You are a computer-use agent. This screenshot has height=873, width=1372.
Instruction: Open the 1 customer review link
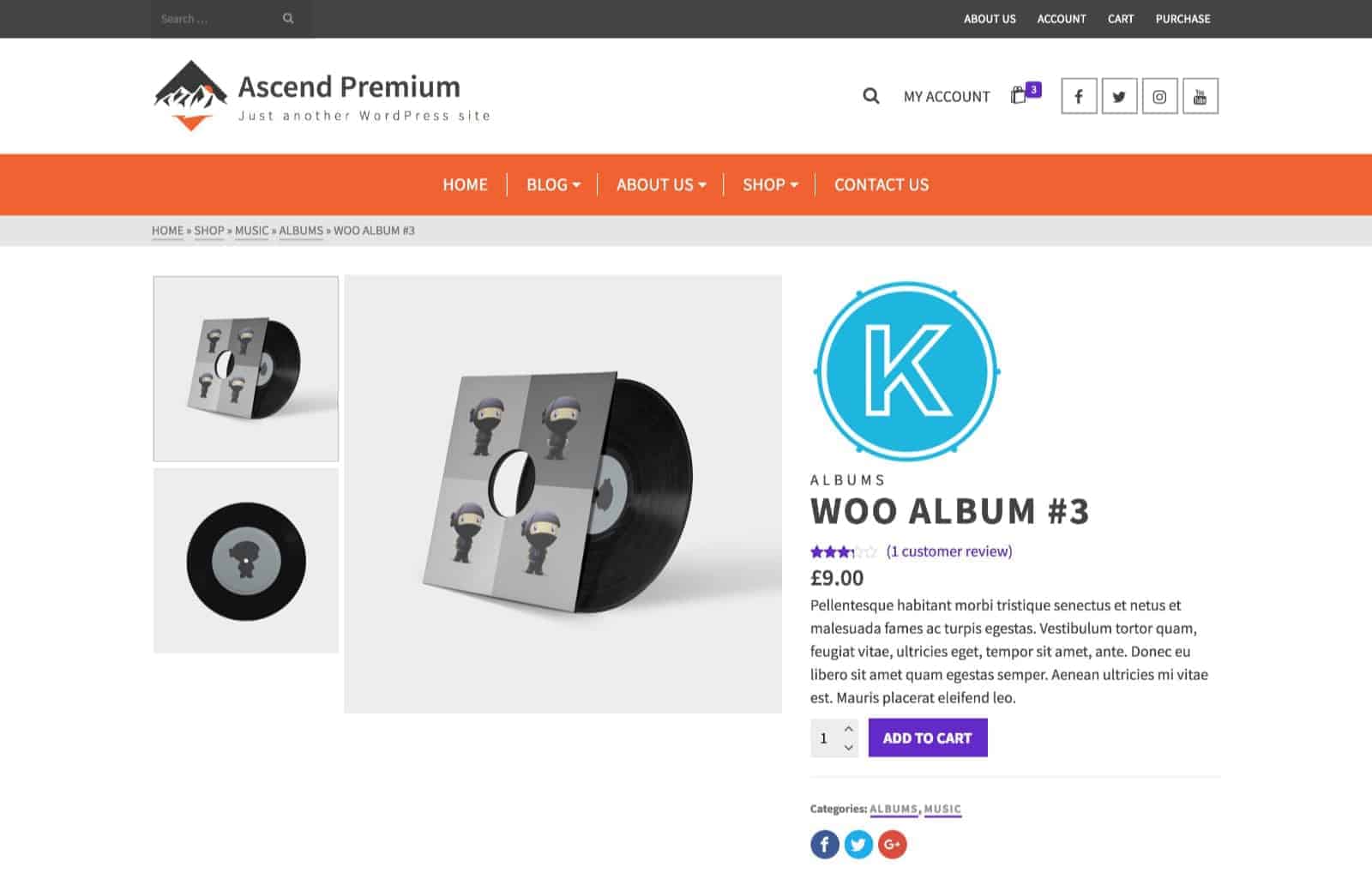(949, 551)
